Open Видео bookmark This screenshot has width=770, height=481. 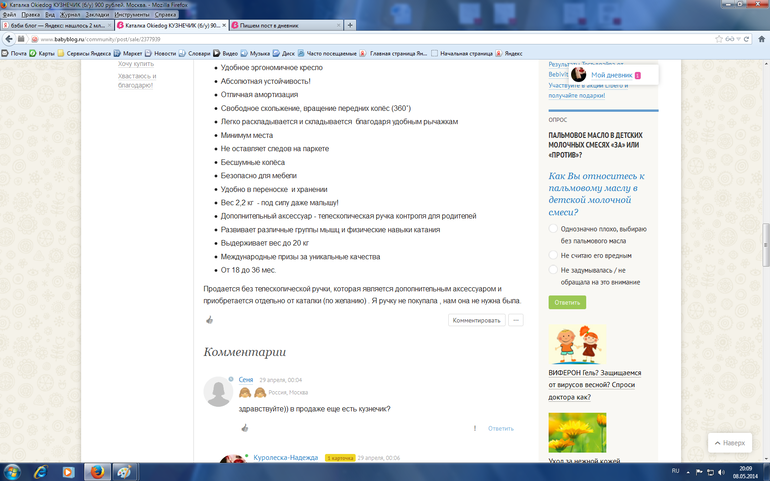pyautogui.click(x=225, y=53)
